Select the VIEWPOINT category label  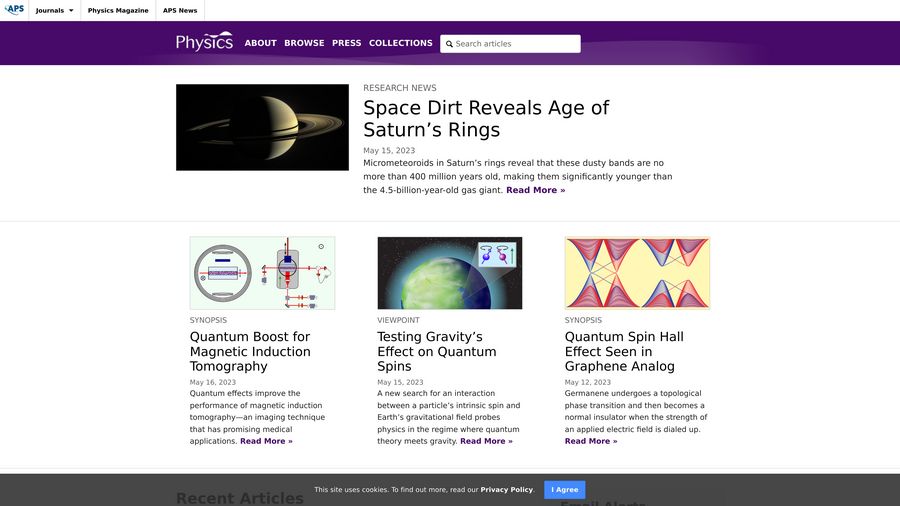click(x=398, y=320)
